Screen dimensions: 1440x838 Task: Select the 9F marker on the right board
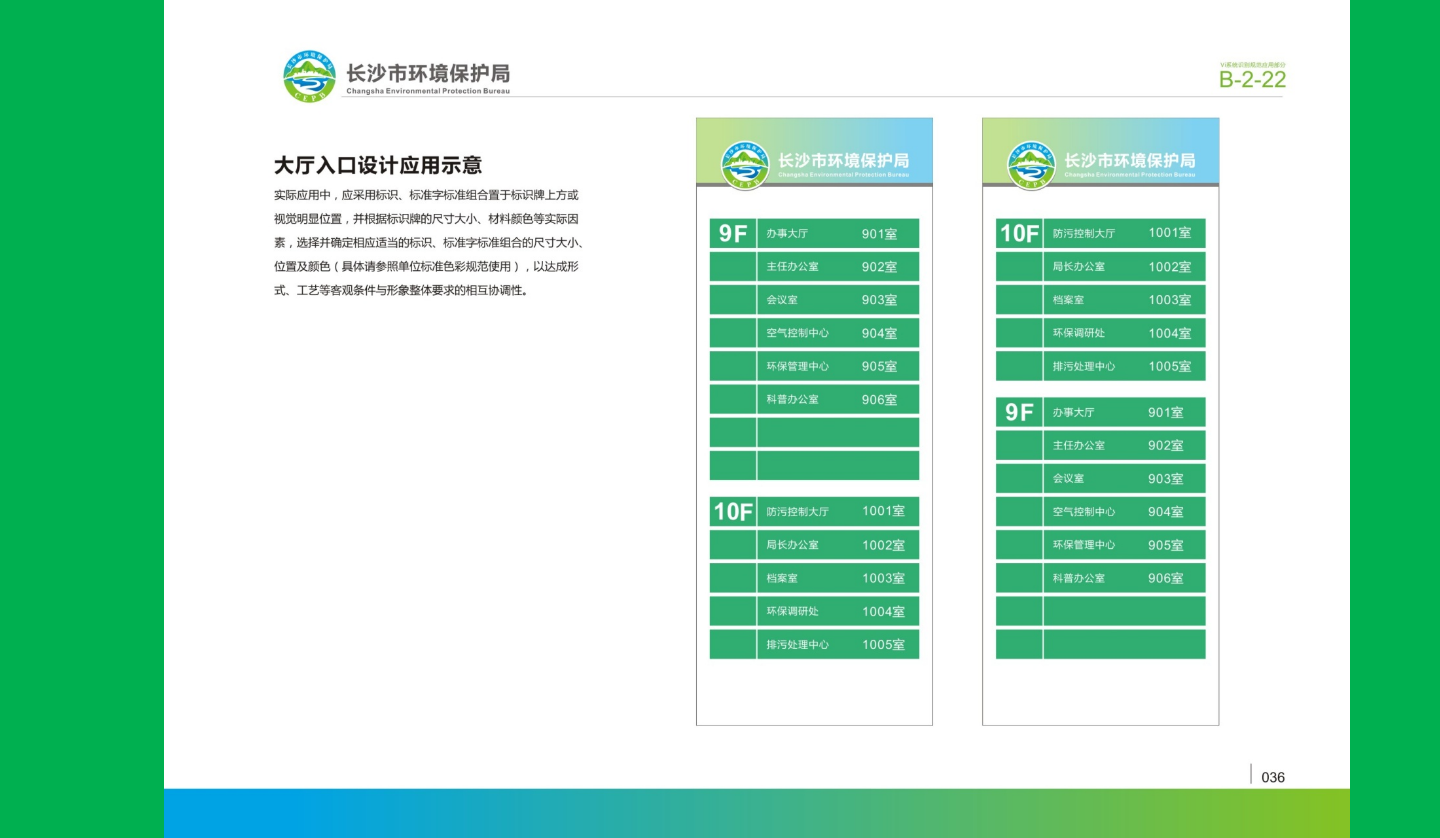point(1017,412)
